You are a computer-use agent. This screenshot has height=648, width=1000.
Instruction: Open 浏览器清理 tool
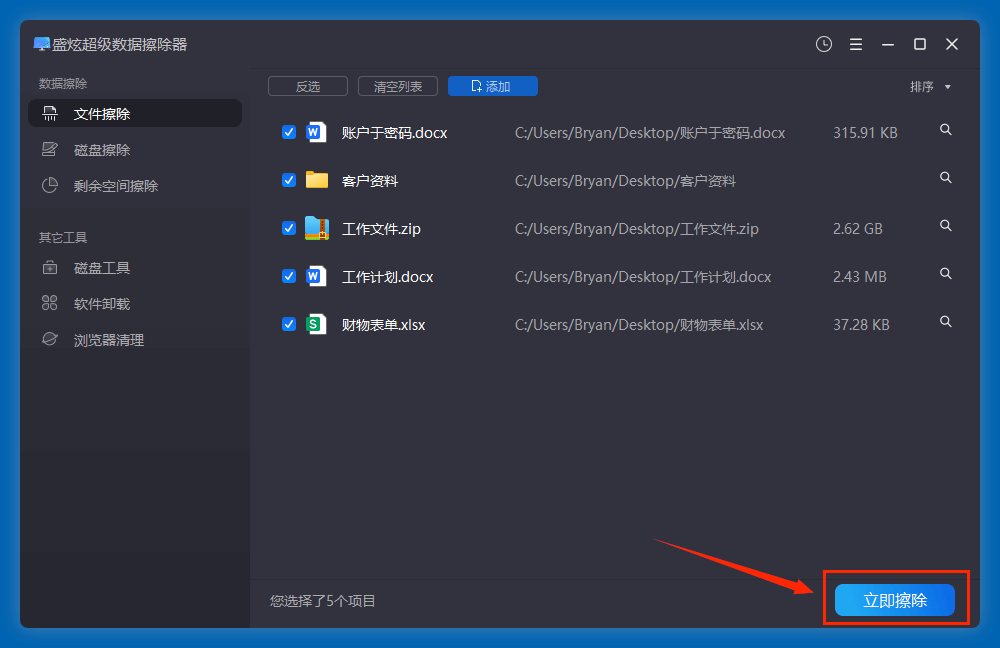[109, 340]
